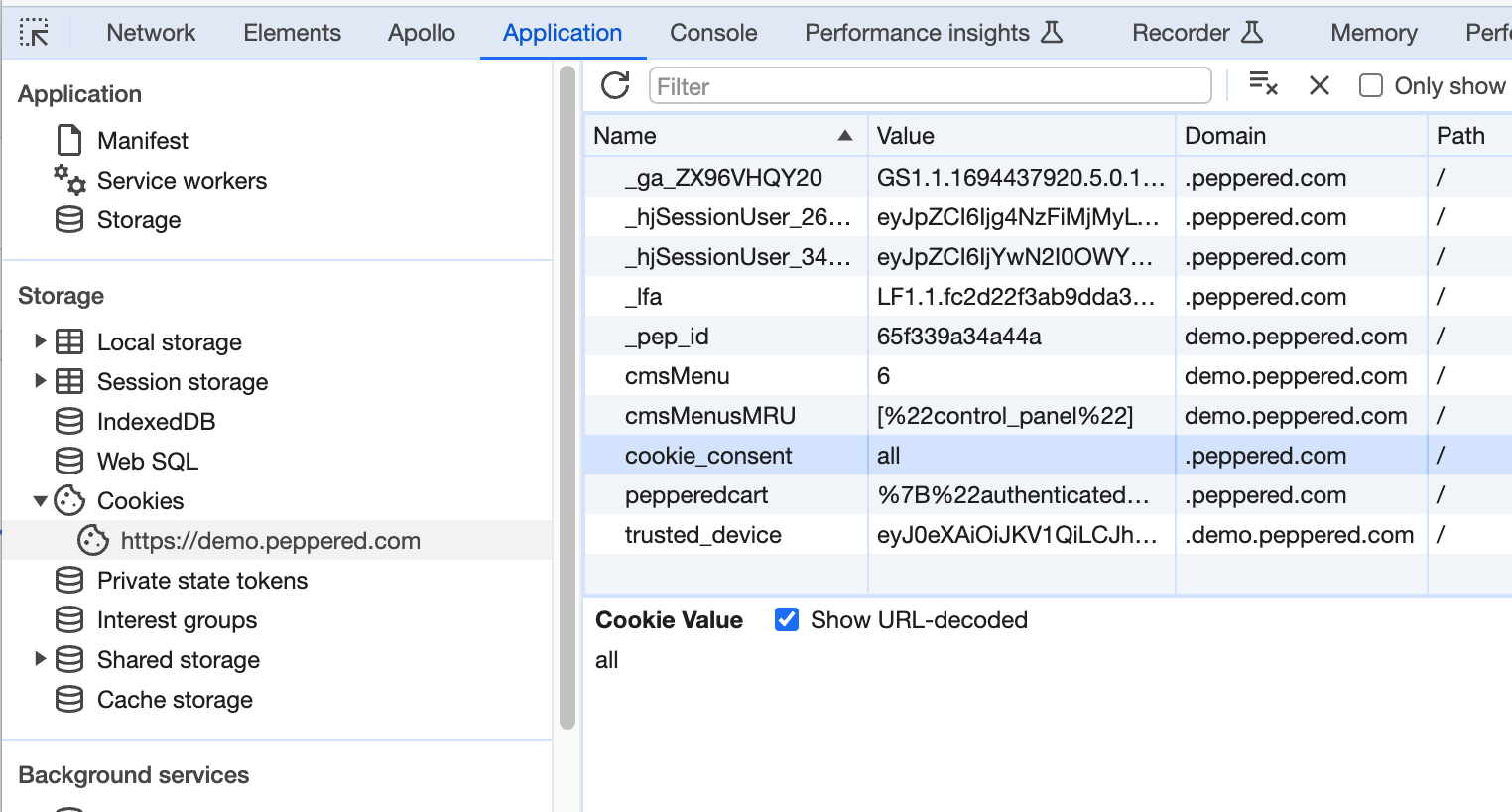Switch to the Elements tab
The width and height of the screenshot is (1512, 812).
tap(292, 33)
